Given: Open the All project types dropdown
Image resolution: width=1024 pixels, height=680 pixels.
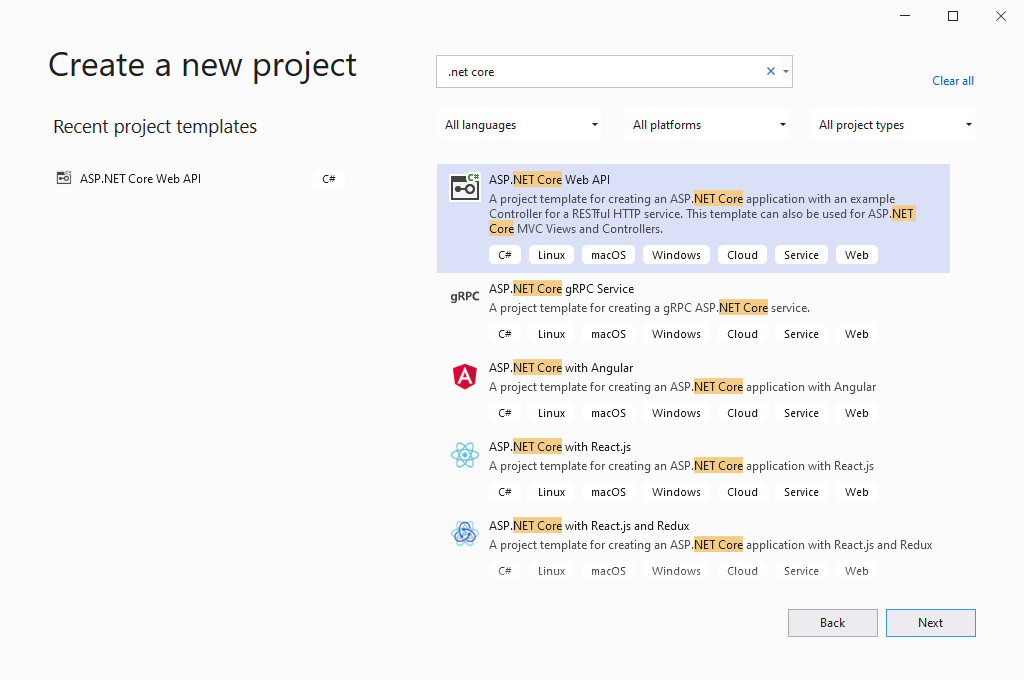Looking at the screenshot, I should (895, 125).
